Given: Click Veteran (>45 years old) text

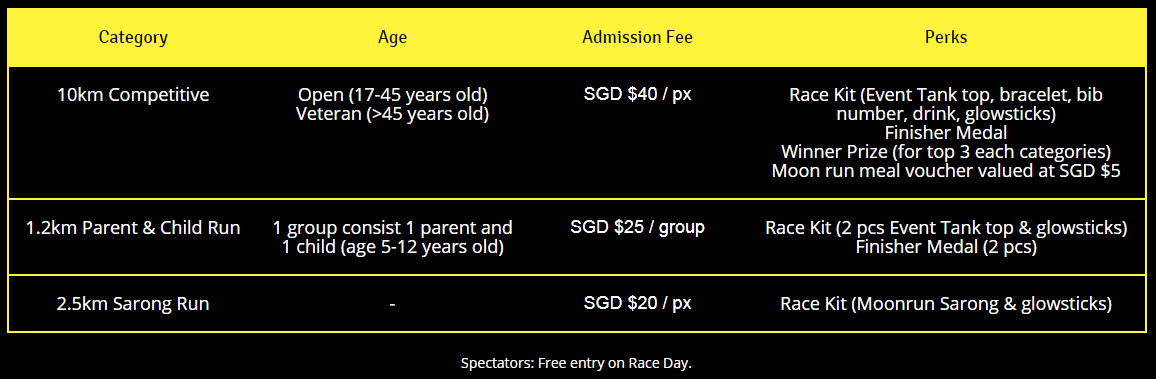Looking at the screenshot, I should (x=392, y=114).
